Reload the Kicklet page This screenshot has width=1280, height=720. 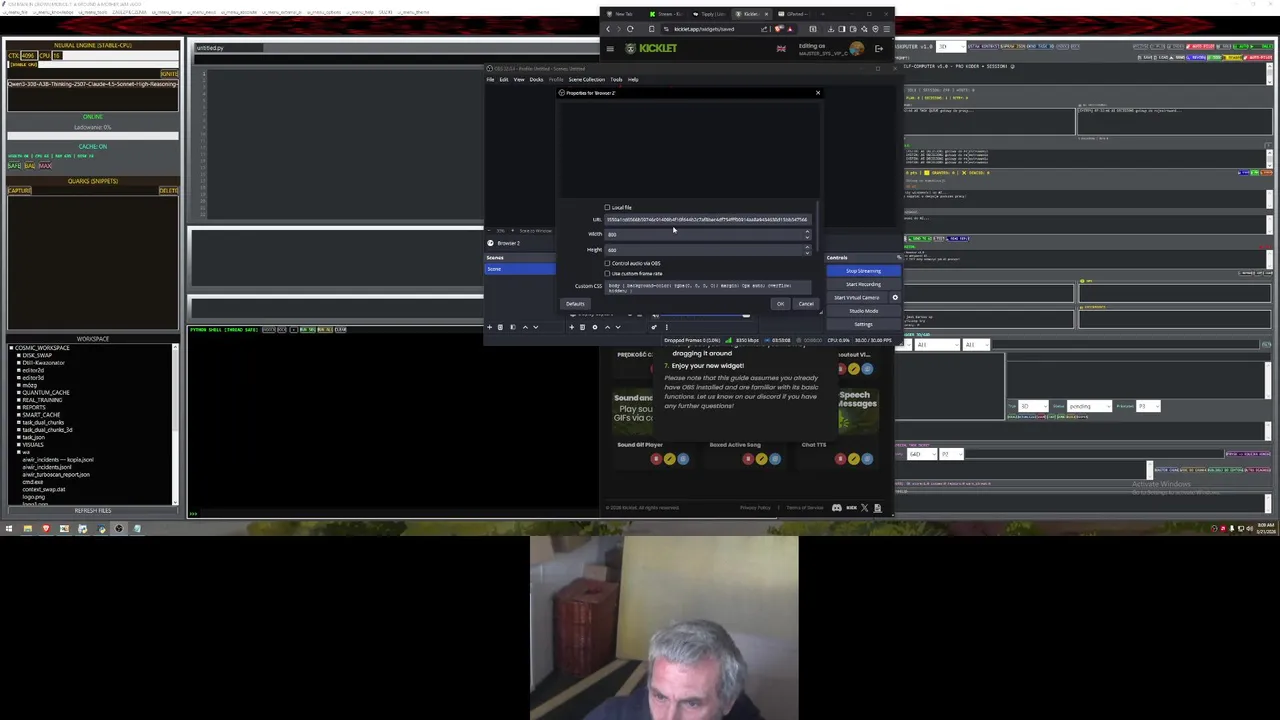[x=630, y=29]
